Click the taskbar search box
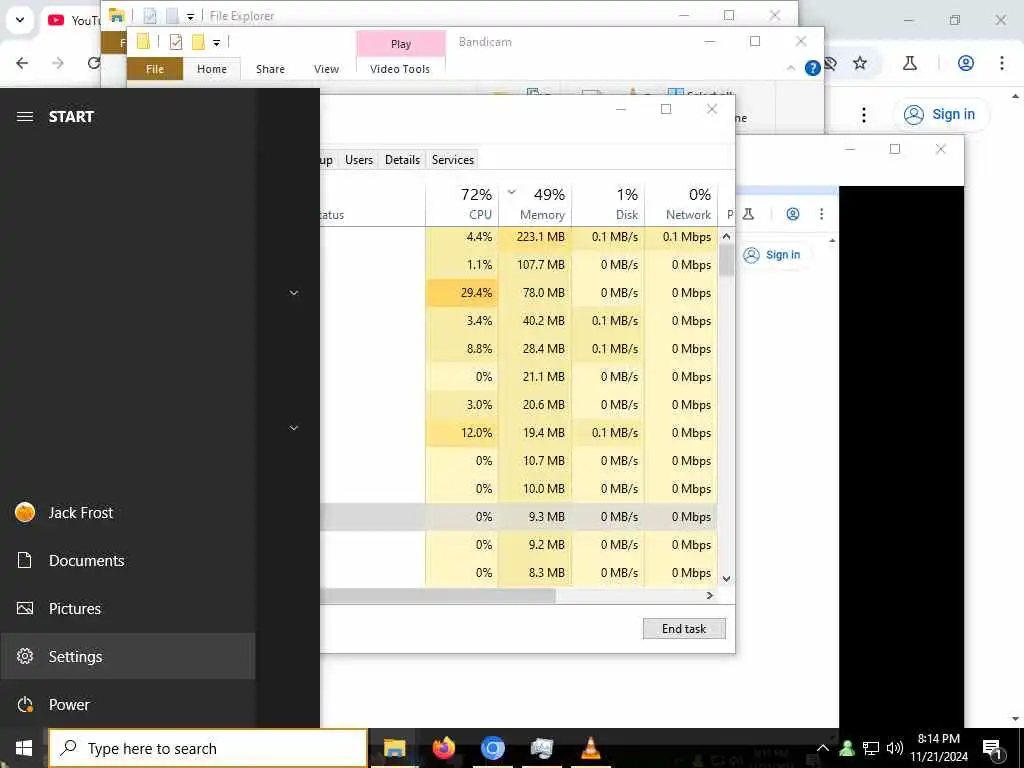 (208, 748)
